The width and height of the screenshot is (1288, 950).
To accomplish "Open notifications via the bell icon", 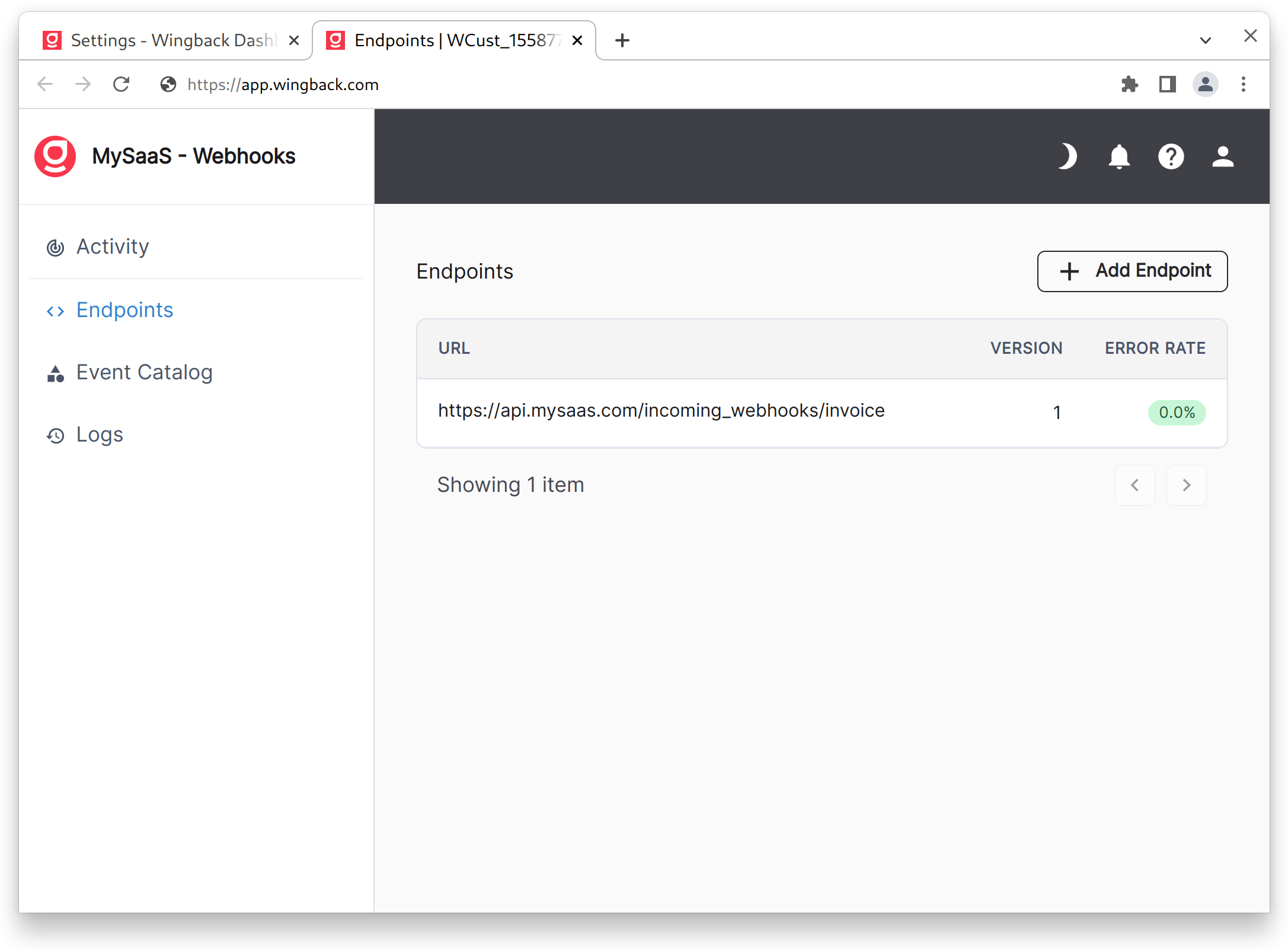I will tap(1119, 156).
